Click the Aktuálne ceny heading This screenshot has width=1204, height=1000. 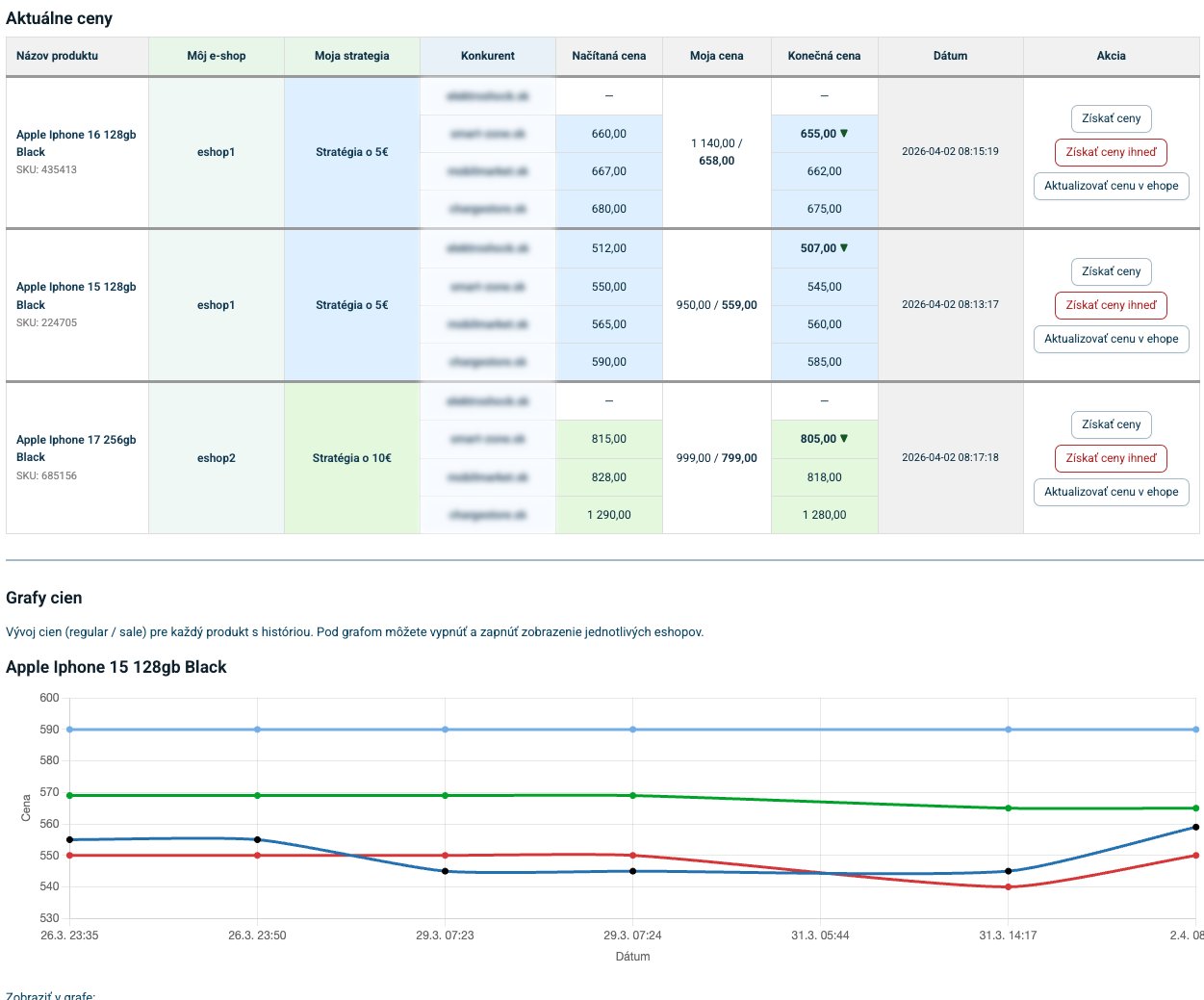coord(60,18)
